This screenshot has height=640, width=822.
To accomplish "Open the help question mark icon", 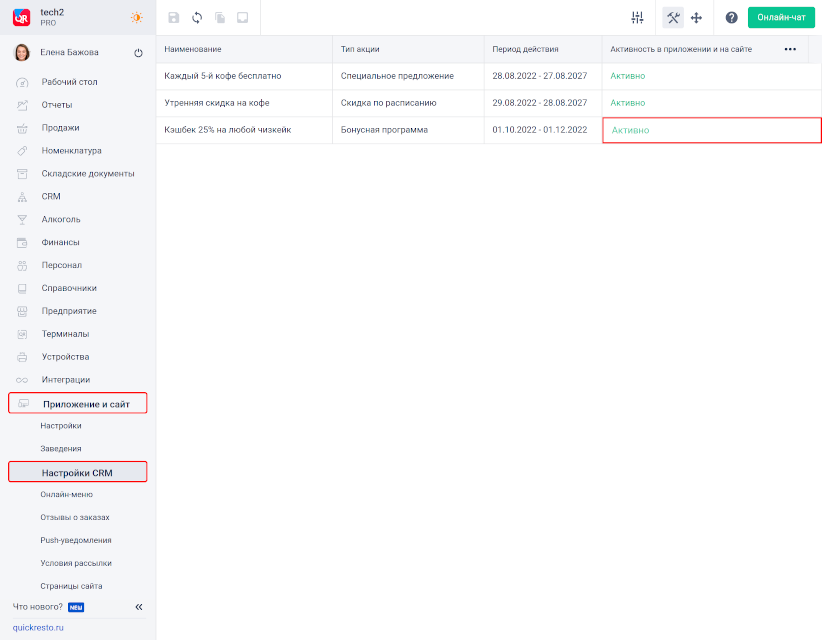I will [x=731, y=18].
